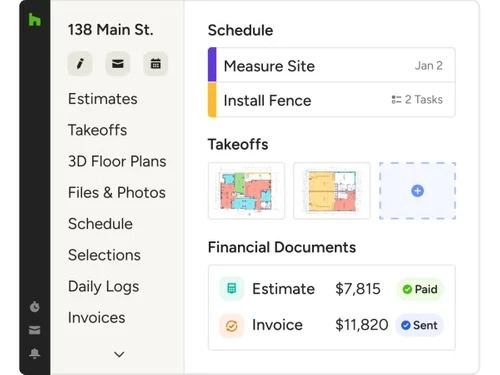Viewport: 500px width, 375px height.
Task: Click the dashed add new takeoff box
Action: coord(417,191)
